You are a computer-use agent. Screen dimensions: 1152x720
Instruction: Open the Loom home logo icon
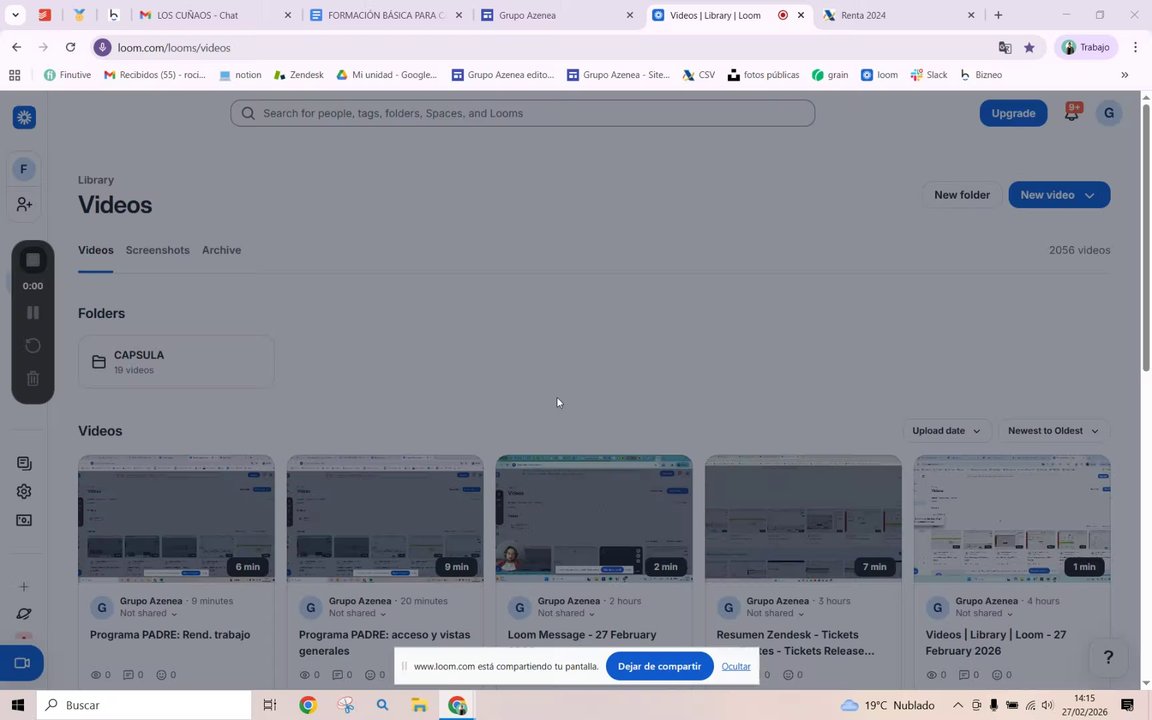click(24, 117)
